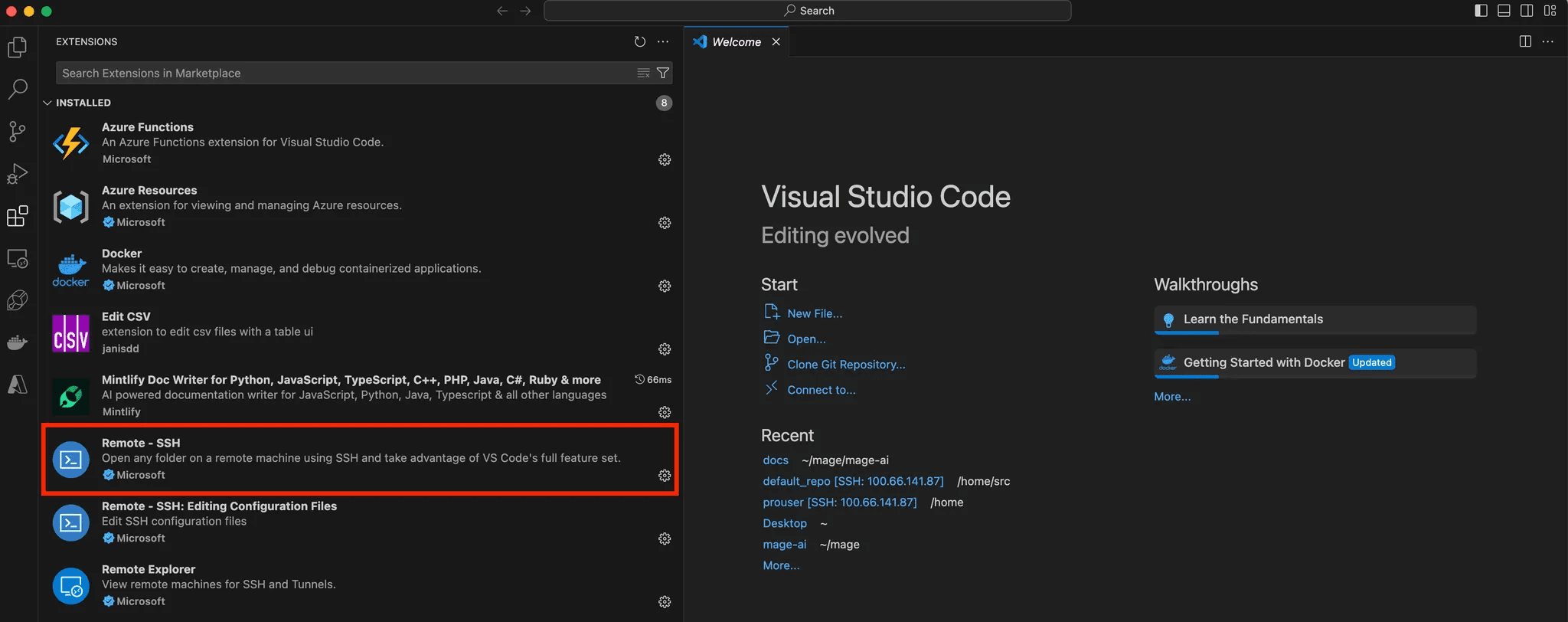Open gear for Remote - SSH: Editing Configuration Files
Viewport: 1568px width, 622px height.
[665, 539]
